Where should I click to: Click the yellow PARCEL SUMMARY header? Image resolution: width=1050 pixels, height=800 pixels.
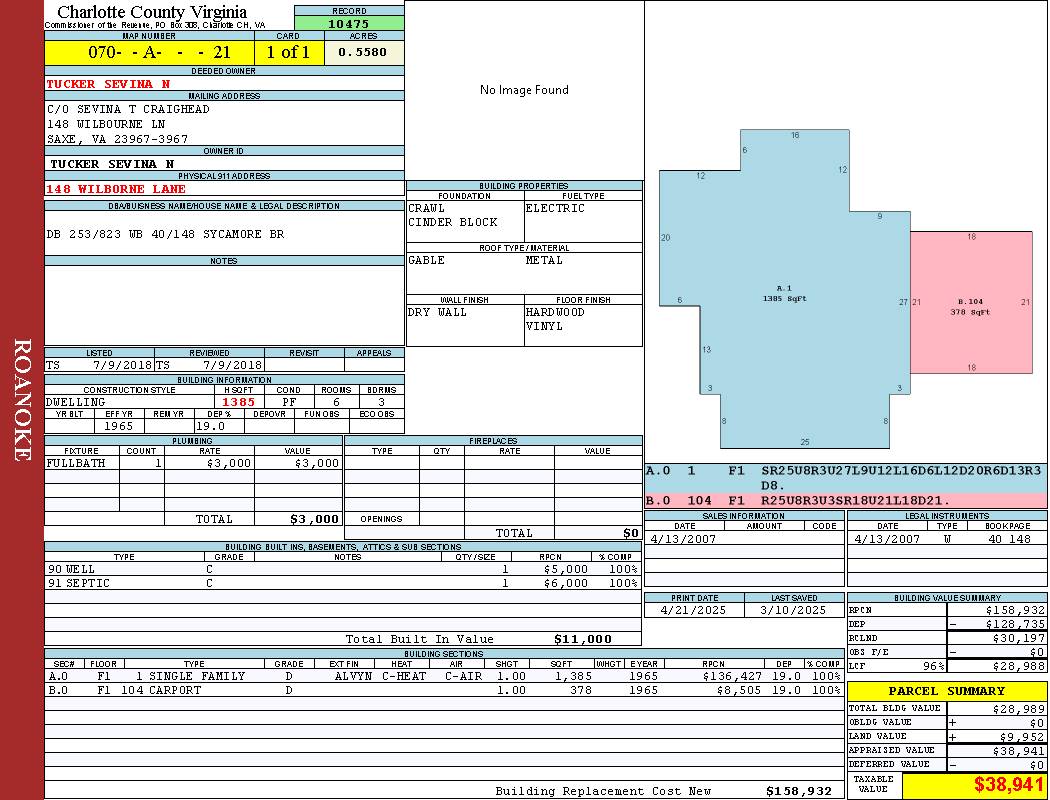946,691
